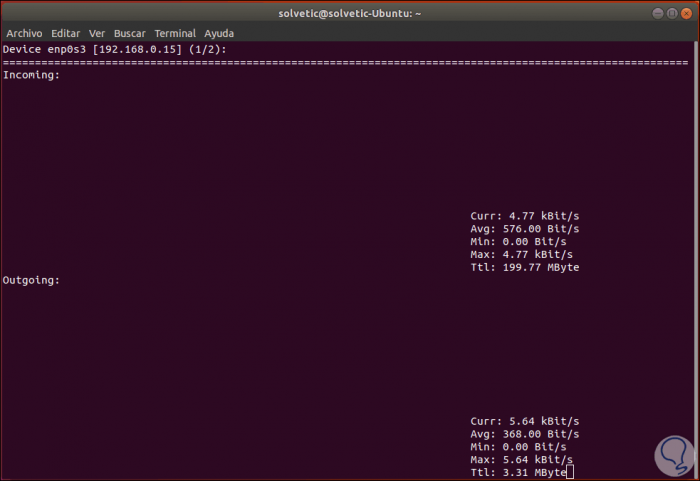The height and width of the screenshot is (481, 700).
Task: Click the Incoming: label
Action: [x=31, y=75]
